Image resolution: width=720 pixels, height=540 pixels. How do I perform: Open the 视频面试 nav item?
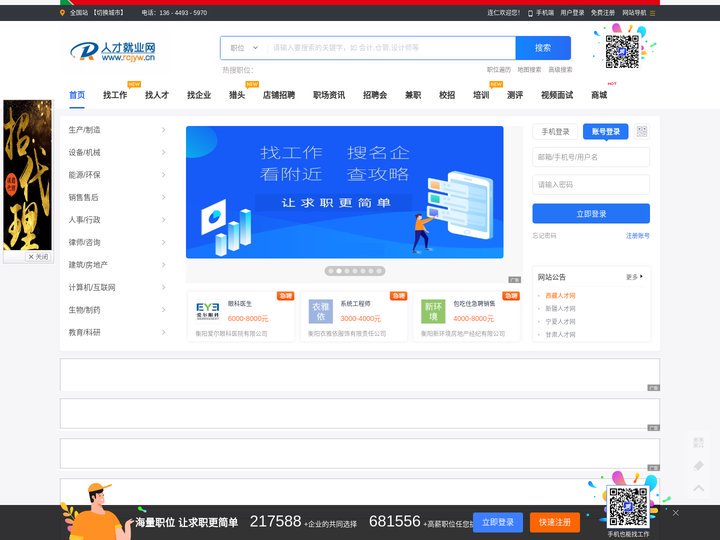[x=557, y=95]
